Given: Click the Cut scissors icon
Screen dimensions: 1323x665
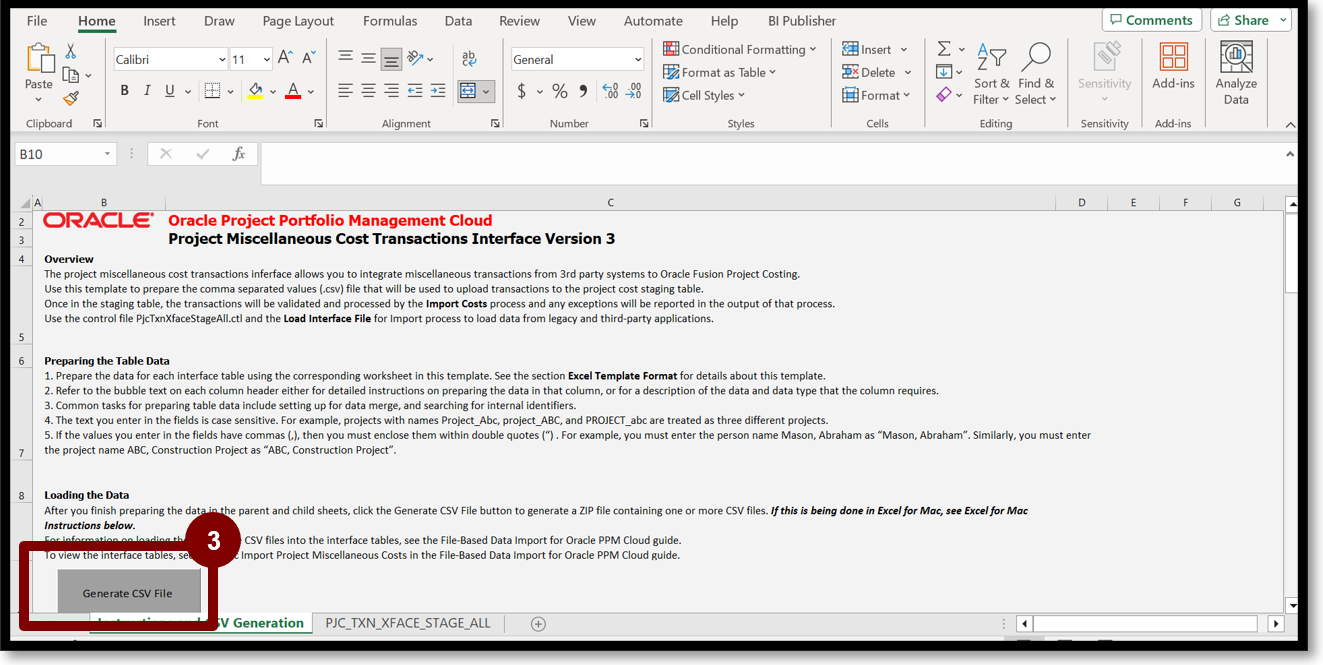Looking at the screenshot, I should tap(70, 51).
